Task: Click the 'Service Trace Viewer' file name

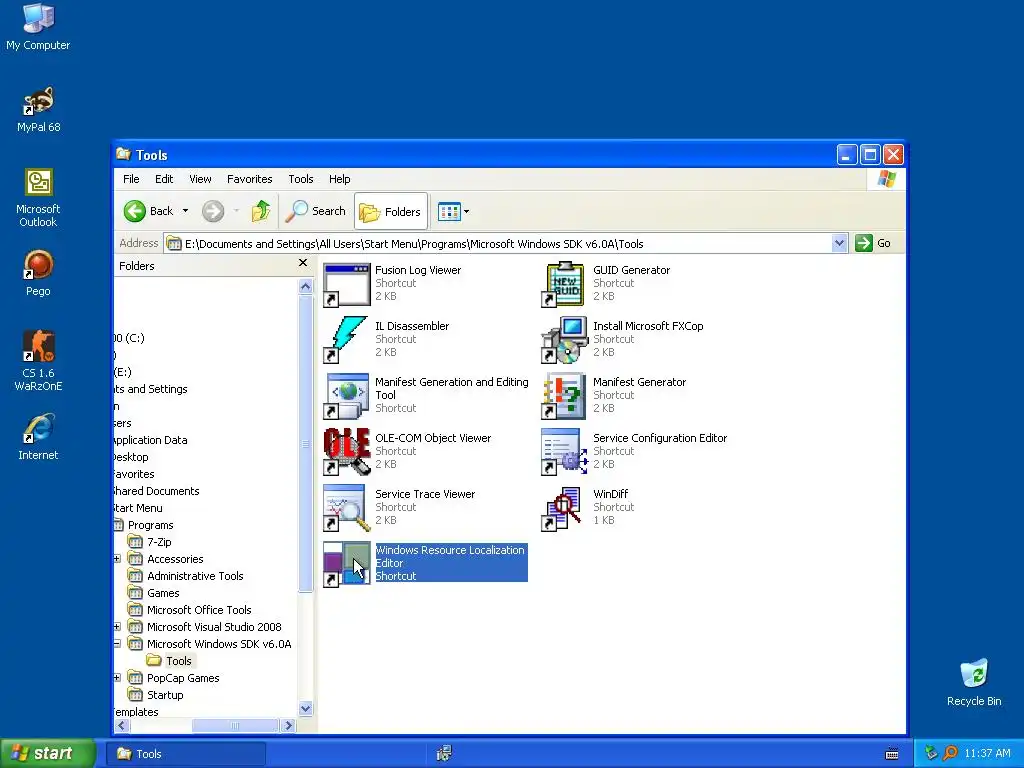Action: pyautogui.click(x=425, y=494)
